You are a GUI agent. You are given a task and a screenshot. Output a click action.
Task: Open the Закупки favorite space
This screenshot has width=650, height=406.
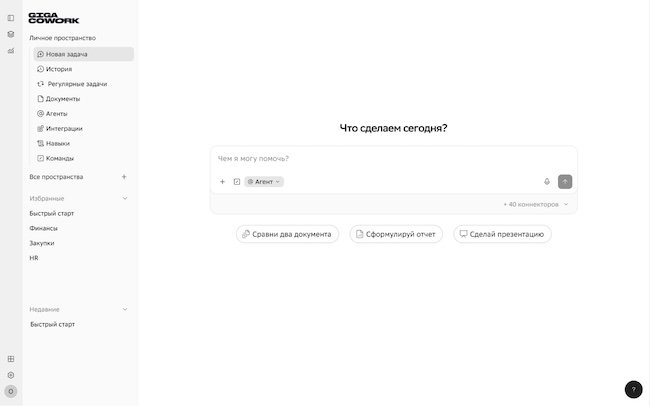coord(41,243)
